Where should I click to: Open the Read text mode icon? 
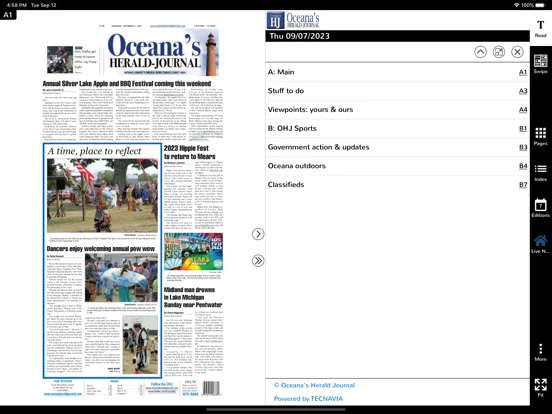coord(540,29)
